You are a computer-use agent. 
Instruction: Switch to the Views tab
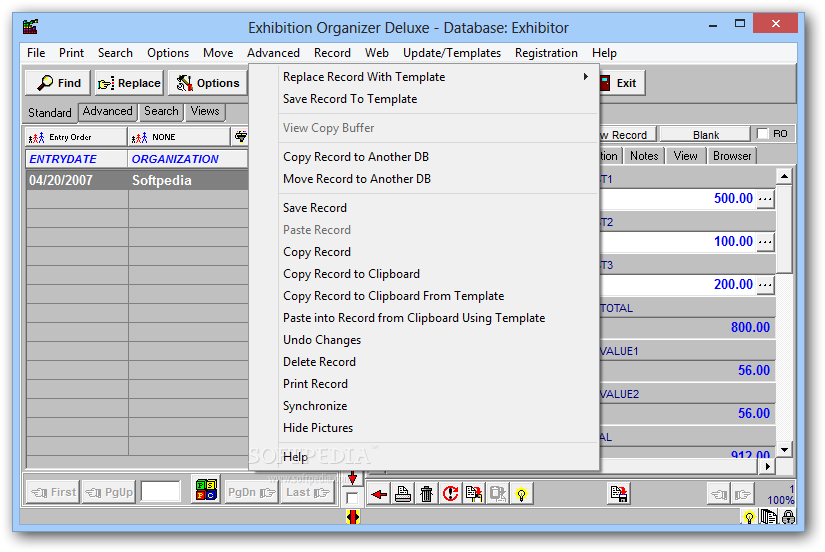click(x=205, y=111)
